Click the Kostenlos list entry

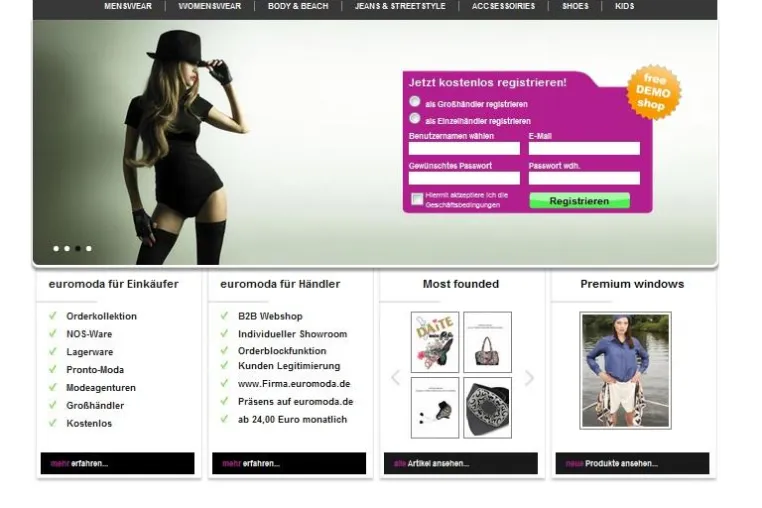(89, 423)
